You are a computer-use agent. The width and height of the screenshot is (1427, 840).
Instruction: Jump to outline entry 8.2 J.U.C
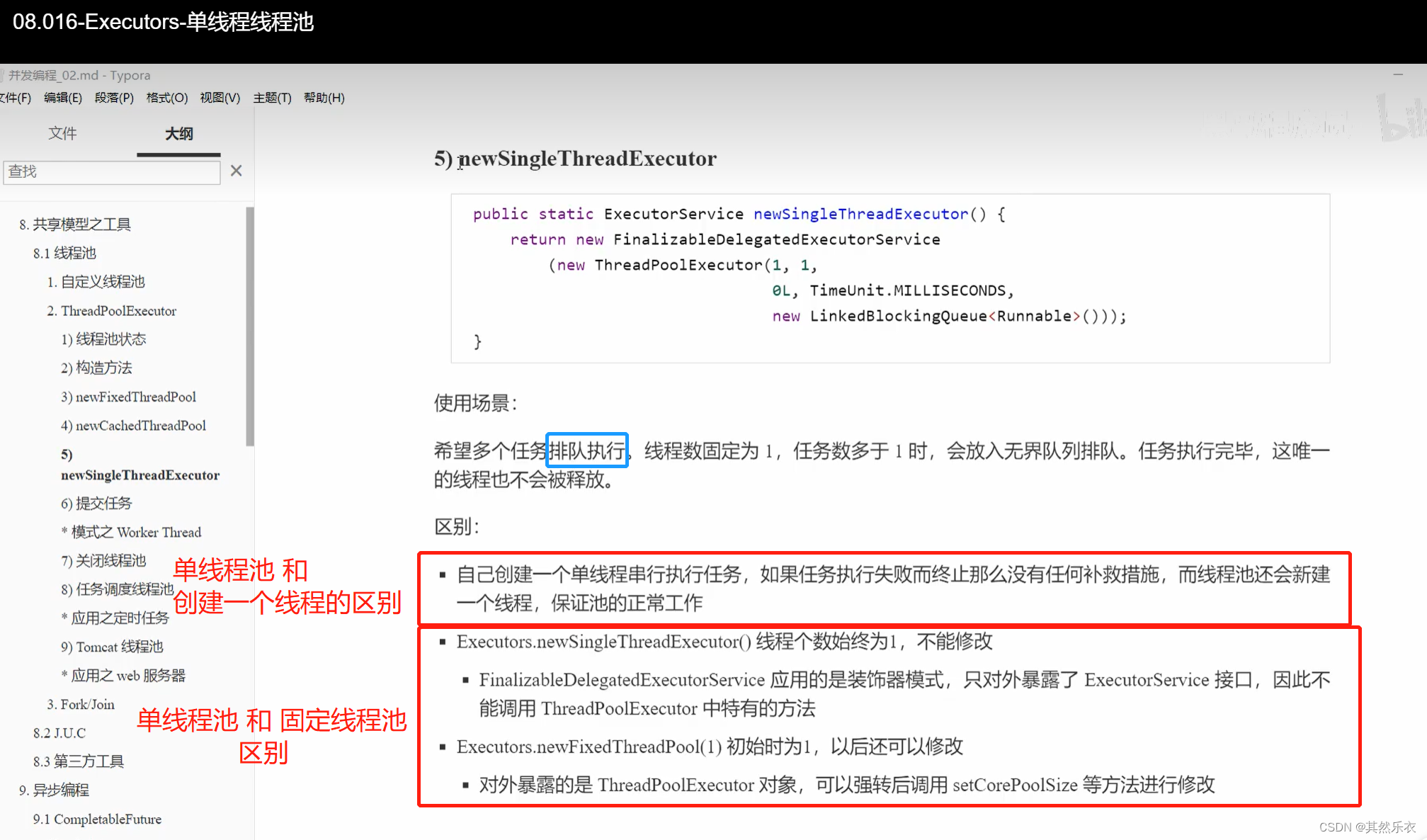[x=59, y=733]
